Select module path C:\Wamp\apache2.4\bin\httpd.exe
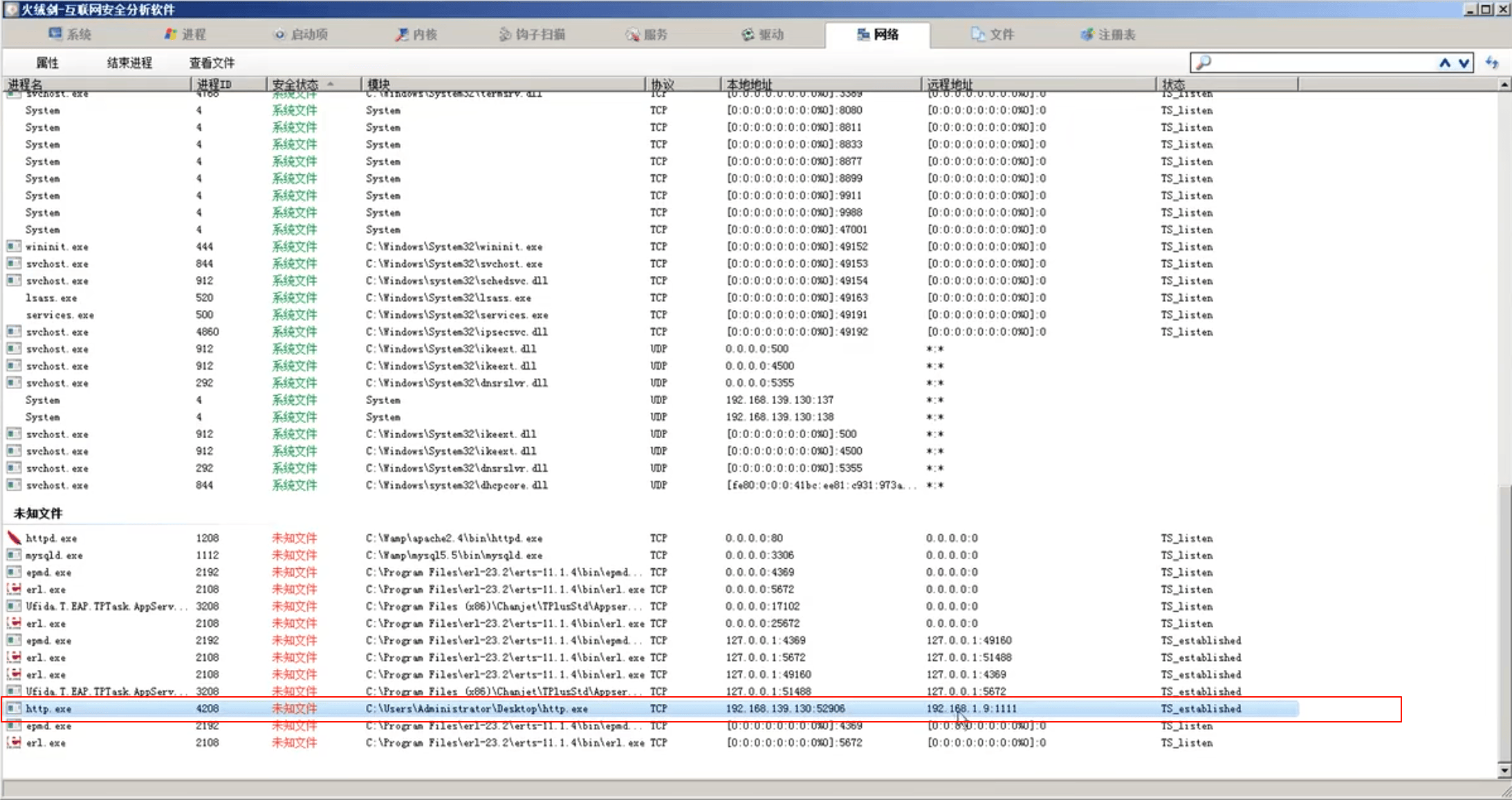Viewport: 1512px width, 800px height. (454, 538)
